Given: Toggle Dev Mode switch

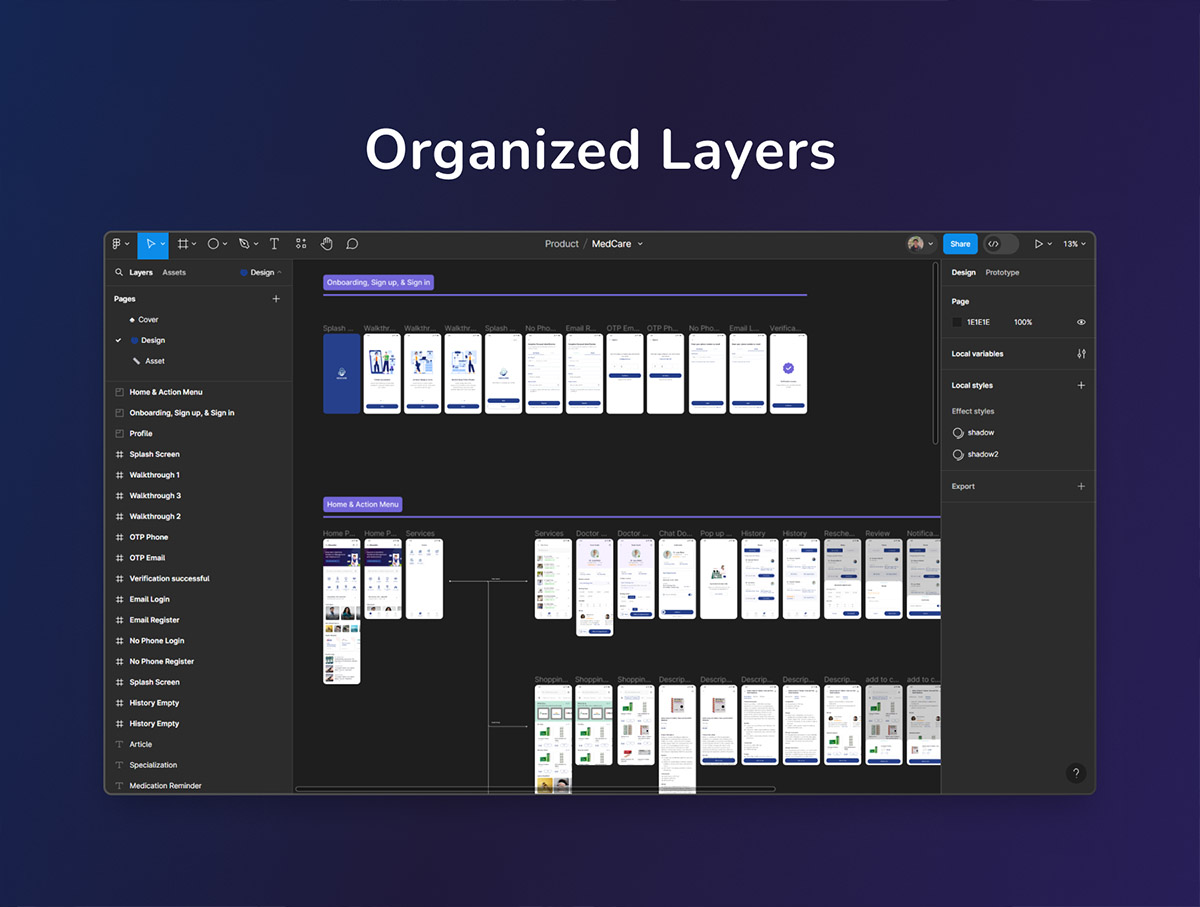Looking at the screenshot, I should pyautogui.click(x=1000, y=244).
